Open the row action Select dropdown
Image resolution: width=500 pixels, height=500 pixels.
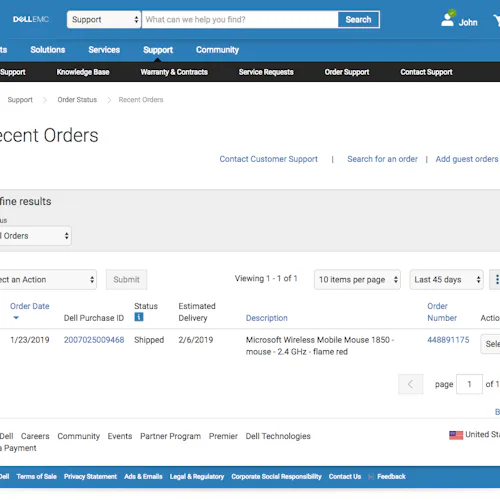click(x=491, y=344)
